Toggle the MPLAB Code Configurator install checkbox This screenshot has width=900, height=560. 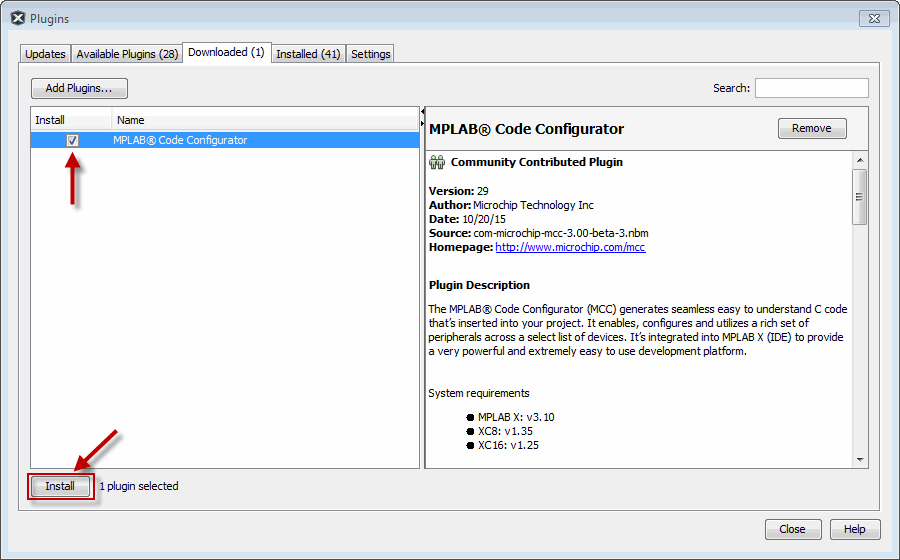pyautogui.click(x=72, y=141)
